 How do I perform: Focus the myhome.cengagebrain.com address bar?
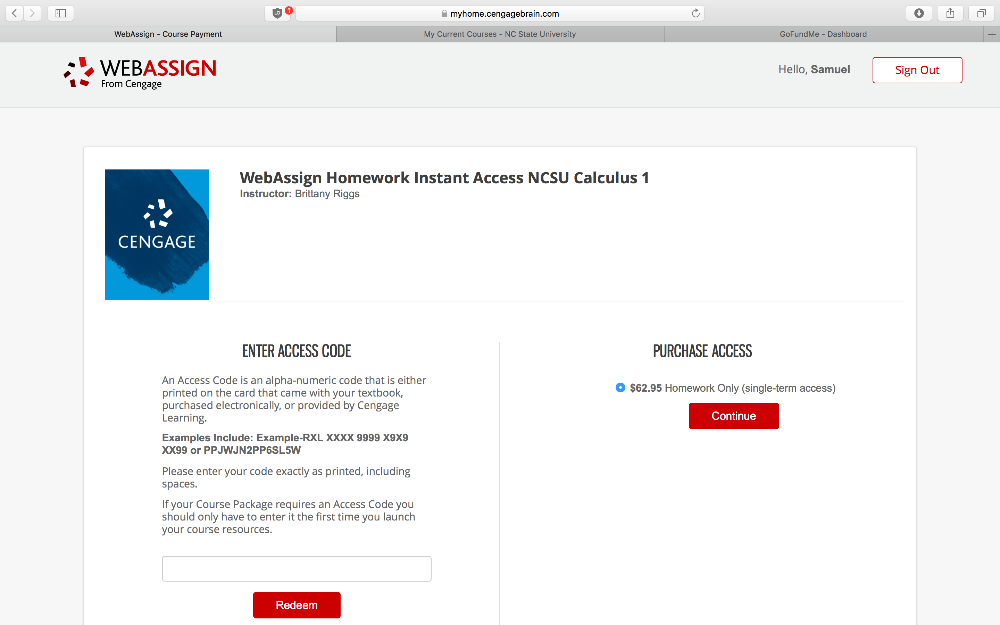[x=500, y=13]
